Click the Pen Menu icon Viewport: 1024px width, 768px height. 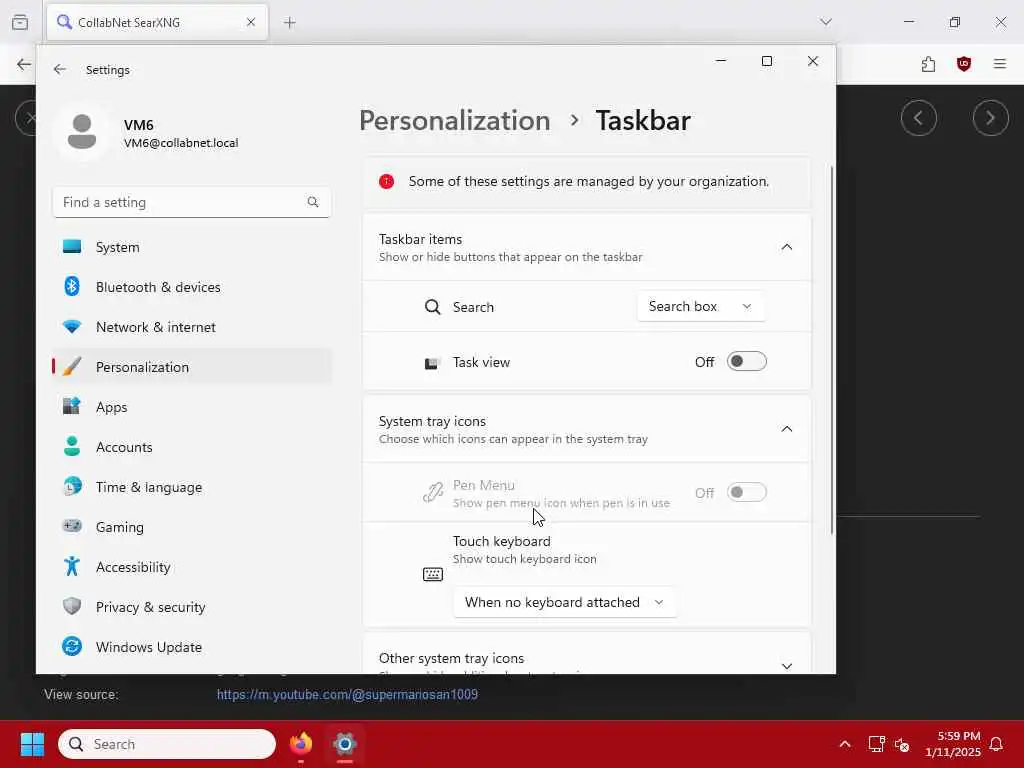(432, 492)
